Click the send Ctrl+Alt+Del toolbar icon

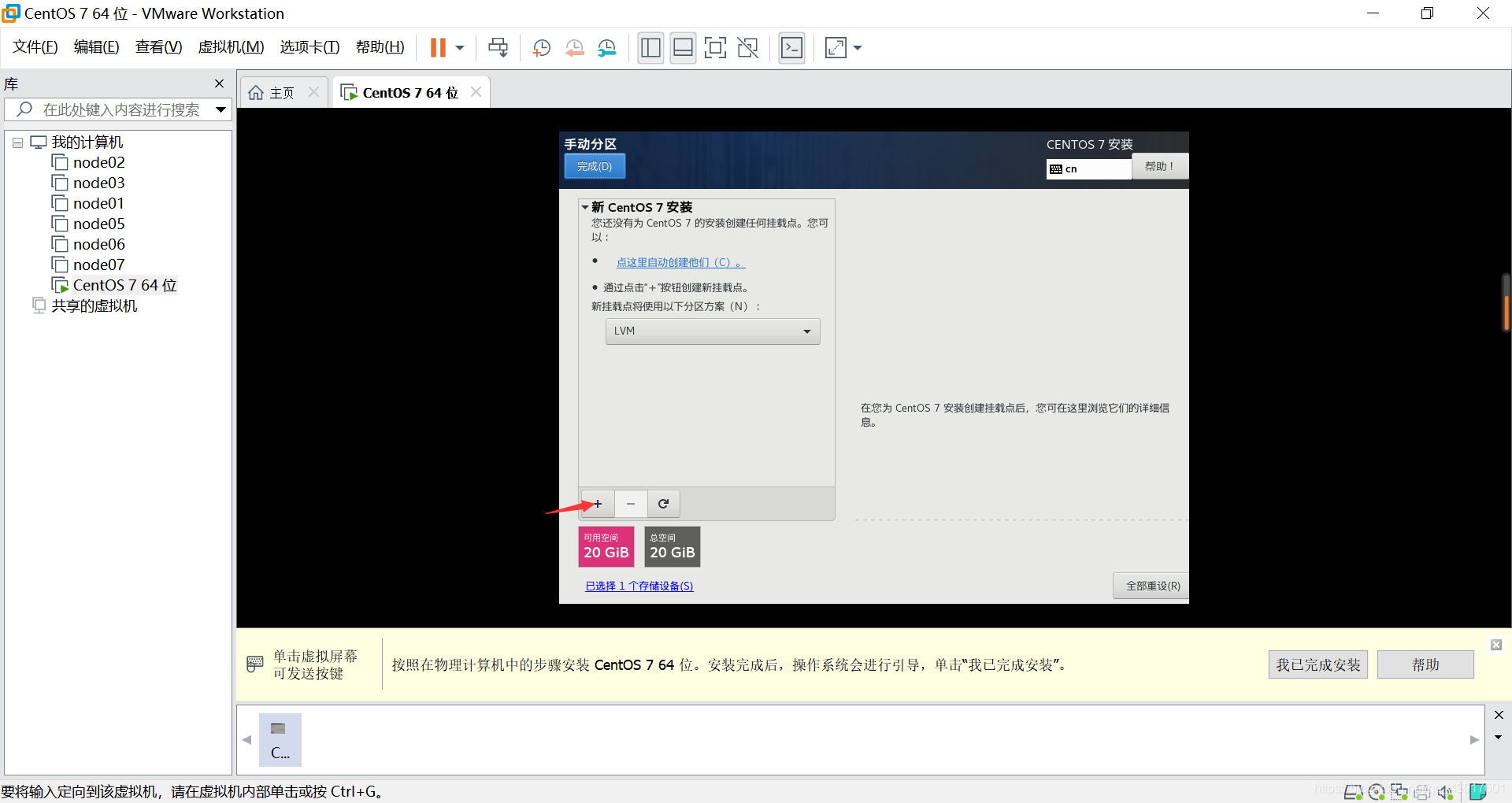pos(498,47)
